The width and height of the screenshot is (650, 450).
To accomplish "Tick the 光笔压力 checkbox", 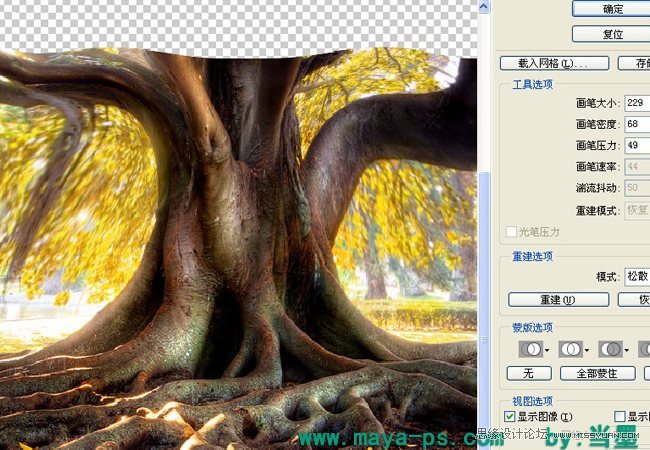I will [511, 232].
